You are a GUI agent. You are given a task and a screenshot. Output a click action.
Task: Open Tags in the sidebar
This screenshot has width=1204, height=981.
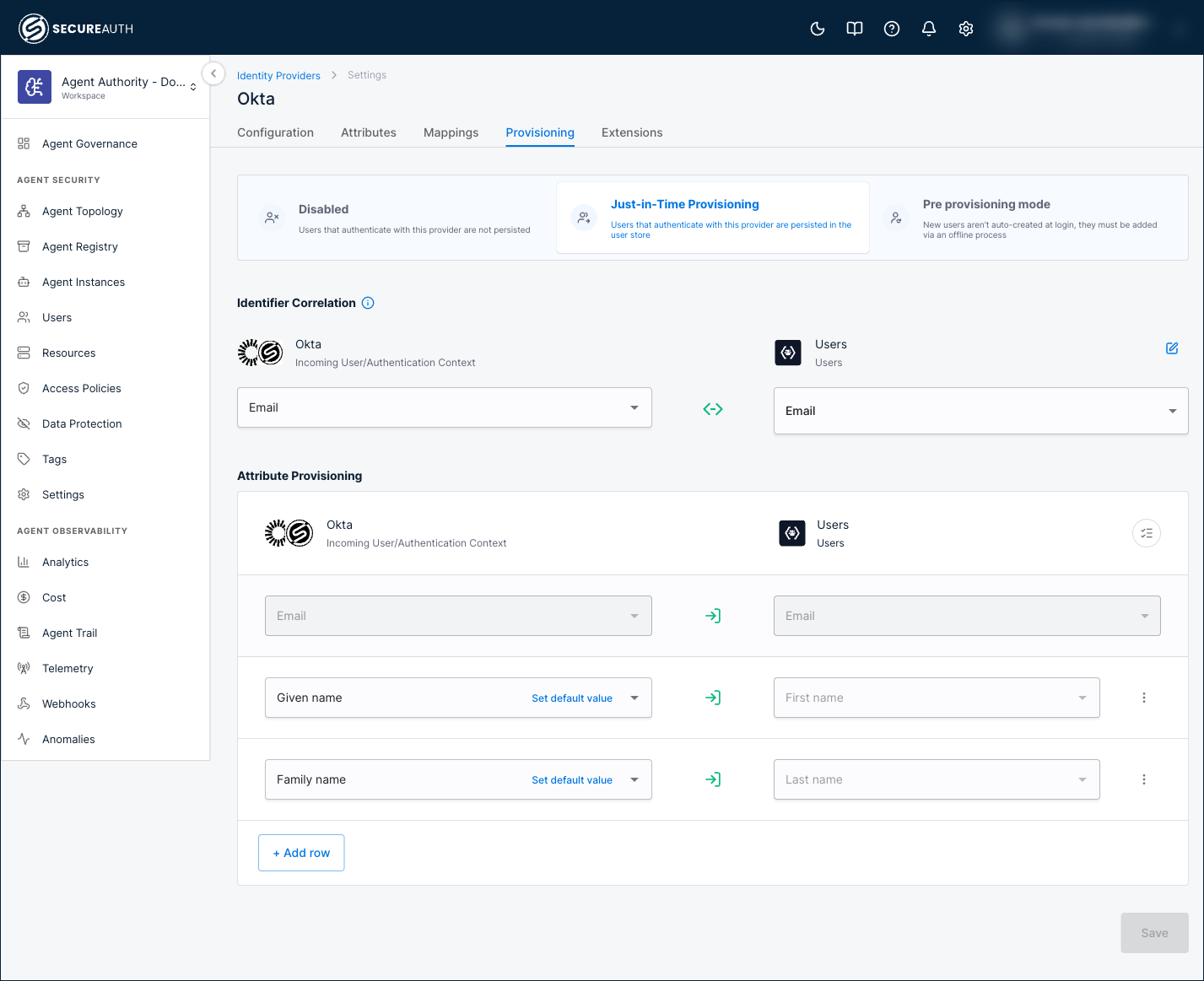point(55,459)
